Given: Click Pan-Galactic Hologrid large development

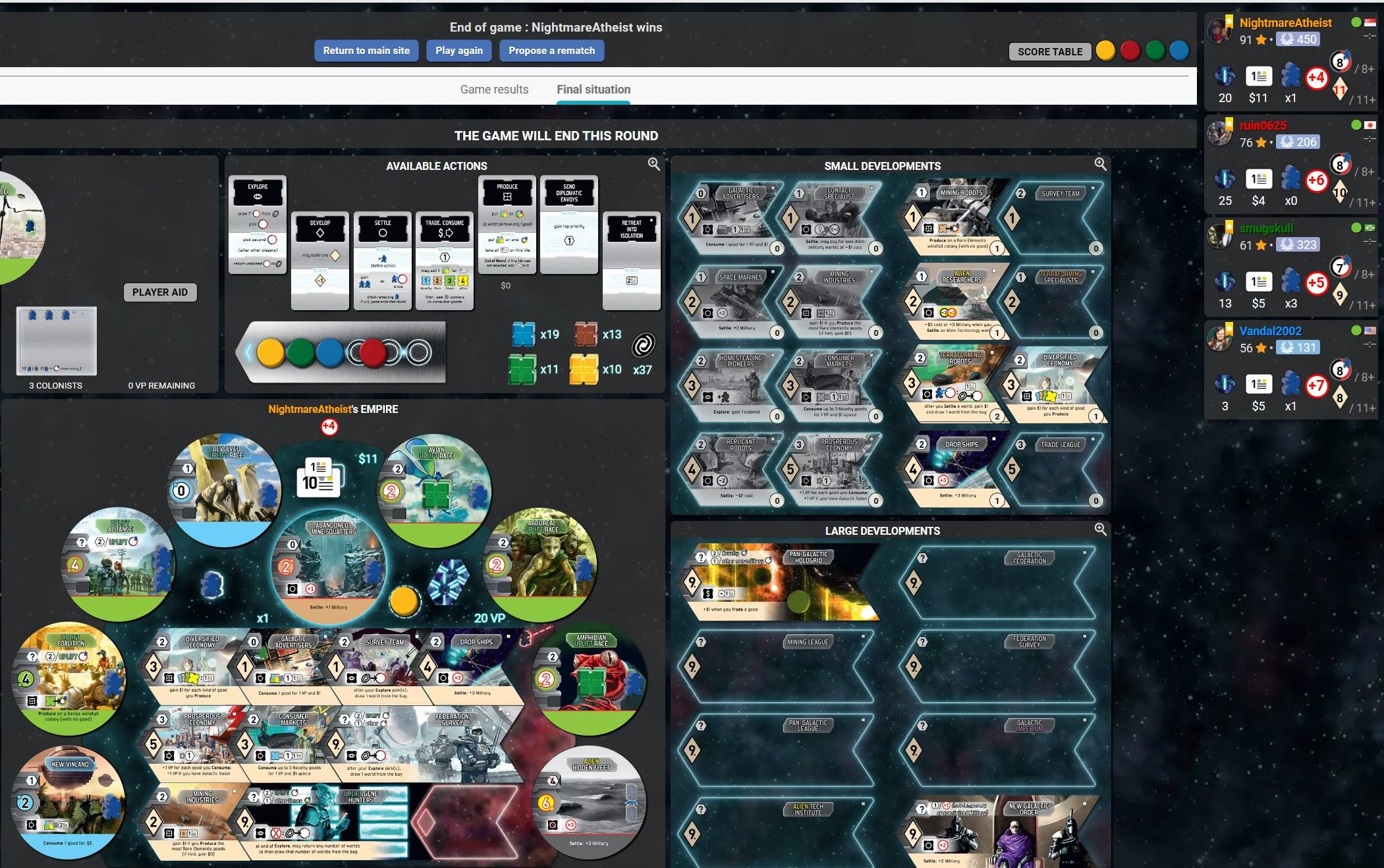Looking at the screenshot, I should (779, 582).
